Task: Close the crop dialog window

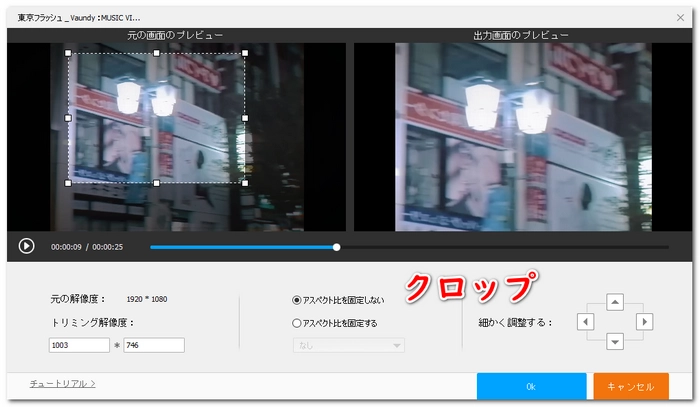Action: pyautogui.click(x=680, y=17)
